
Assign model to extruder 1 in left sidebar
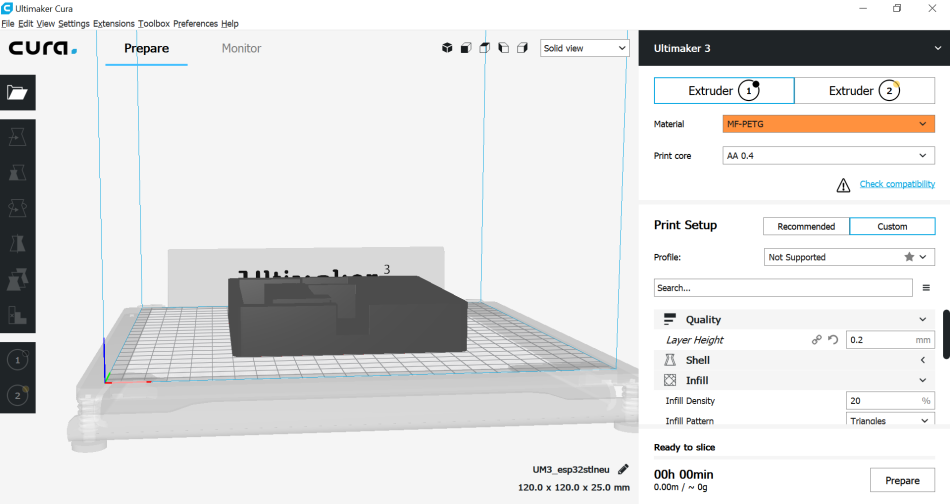(x=17, y=360)
